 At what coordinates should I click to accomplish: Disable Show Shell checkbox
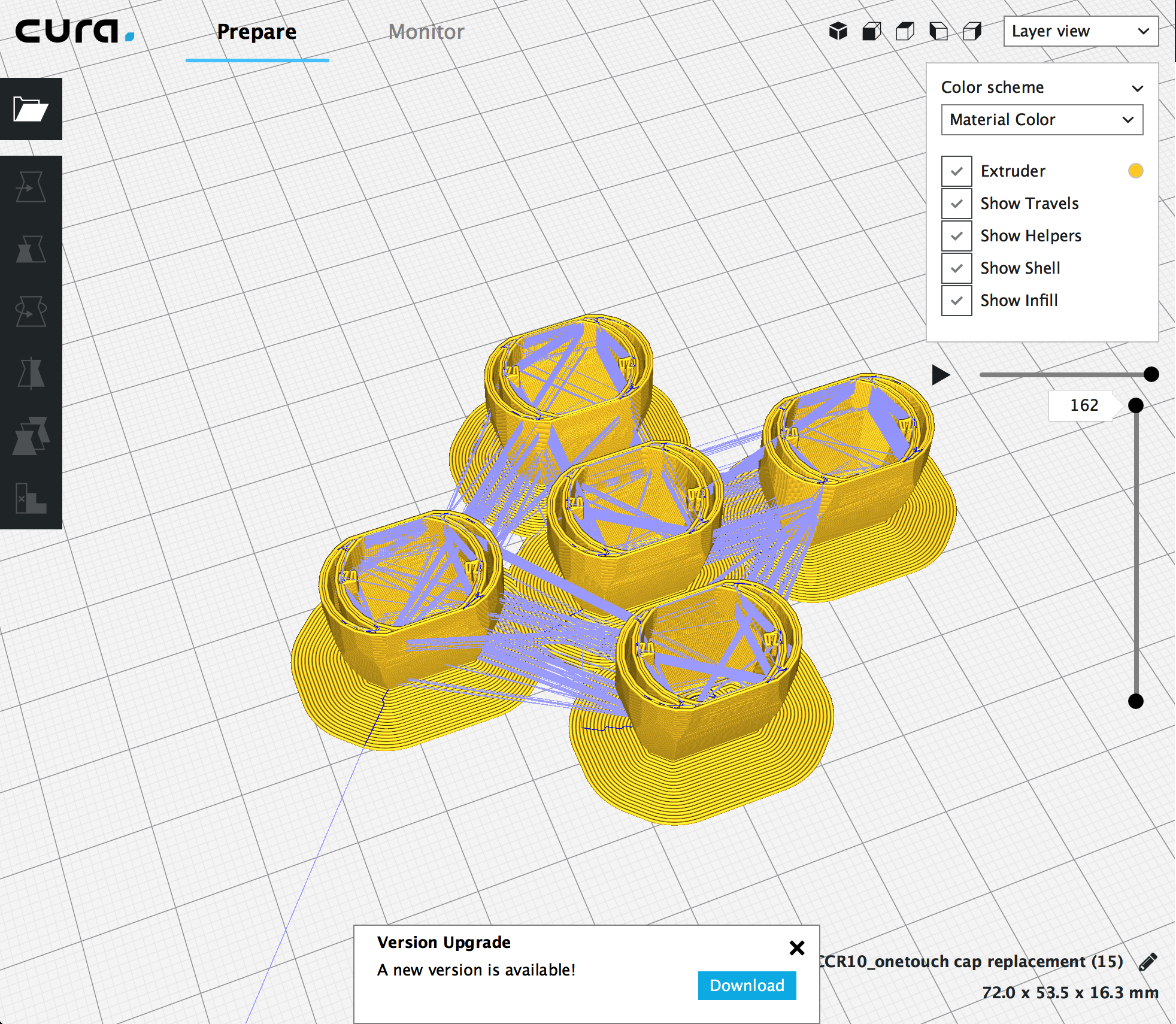[x=956, y=268]
